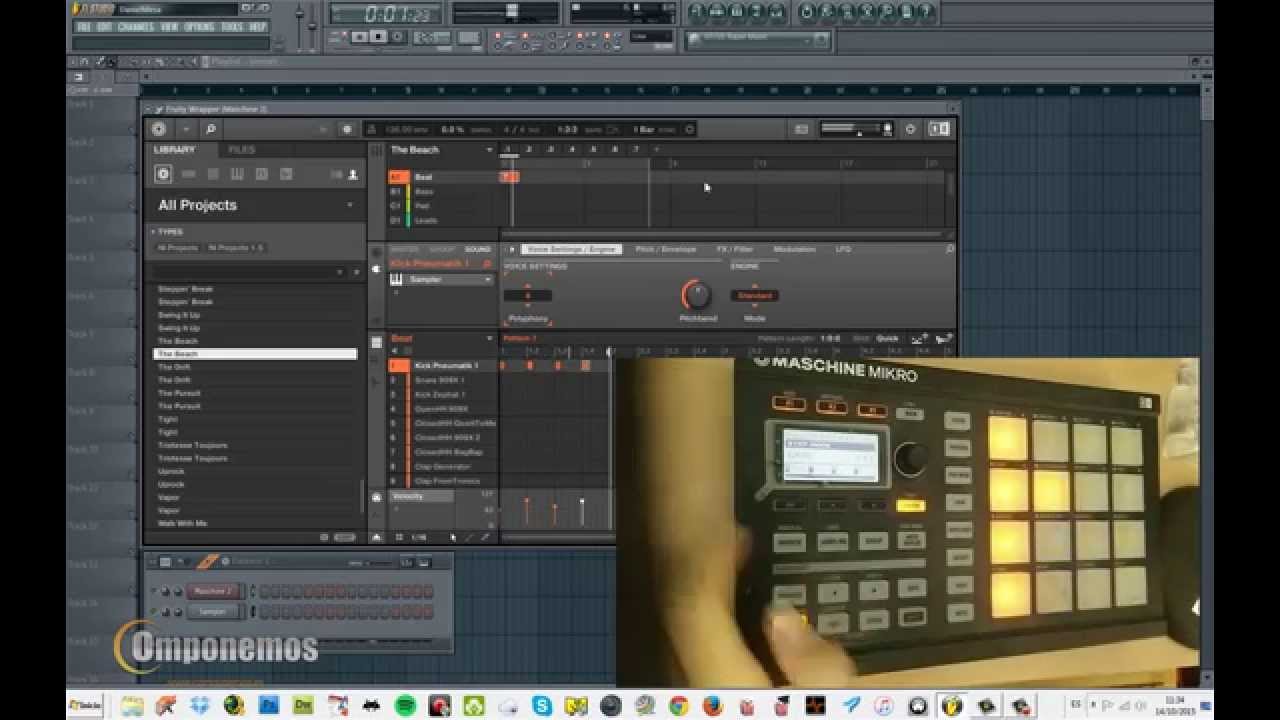
Task: Open the Pitch / Envelope parameter page
Action: click(666, 249)
